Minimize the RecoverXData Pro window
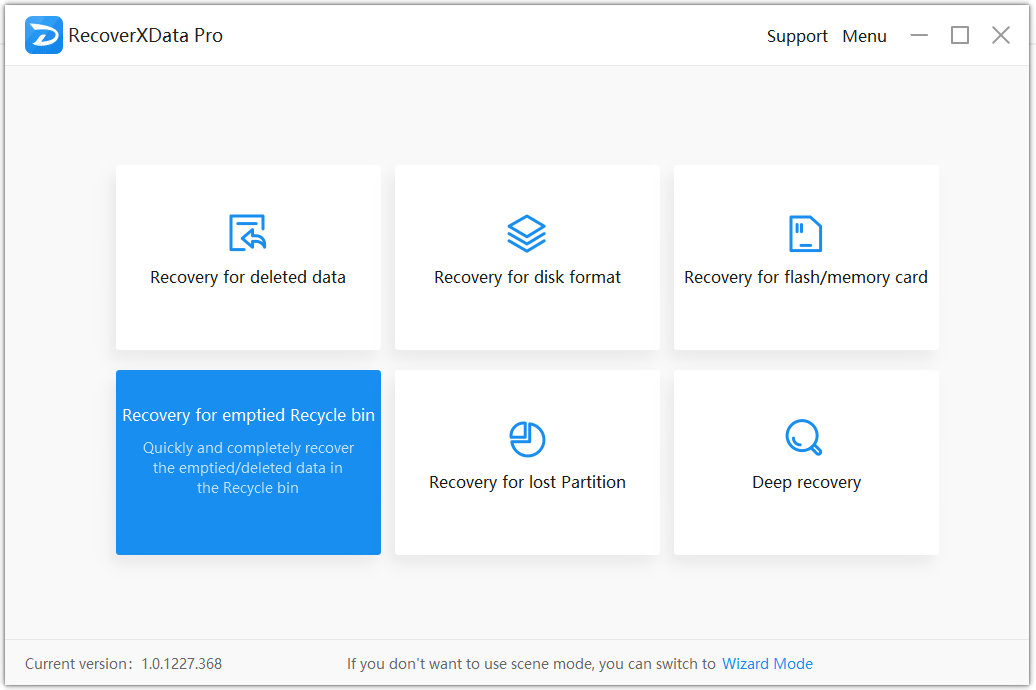This screenshot has width=1036, height=690. (x=919, y=34)
